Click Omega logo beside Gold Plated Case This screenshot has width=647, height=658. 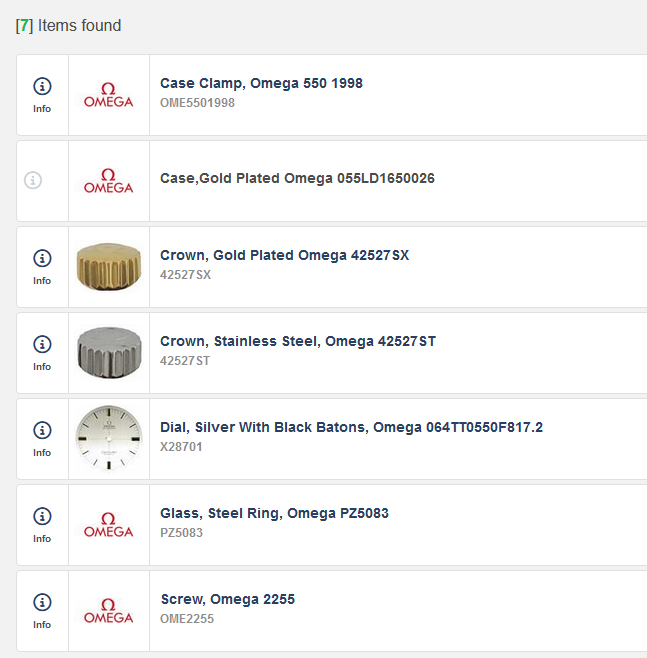point(108,181)
